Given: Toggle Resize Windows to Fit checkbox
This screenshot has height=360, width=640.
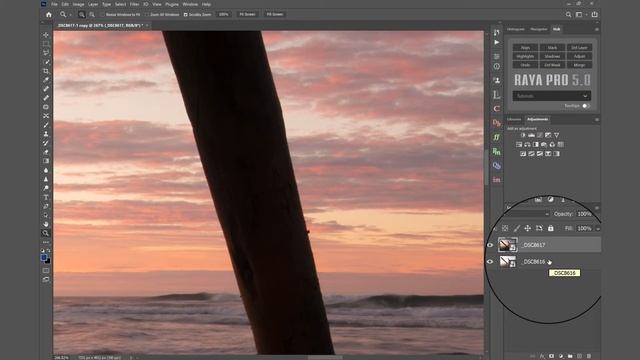Looking at the screenshot, I should tap(103, 14).
